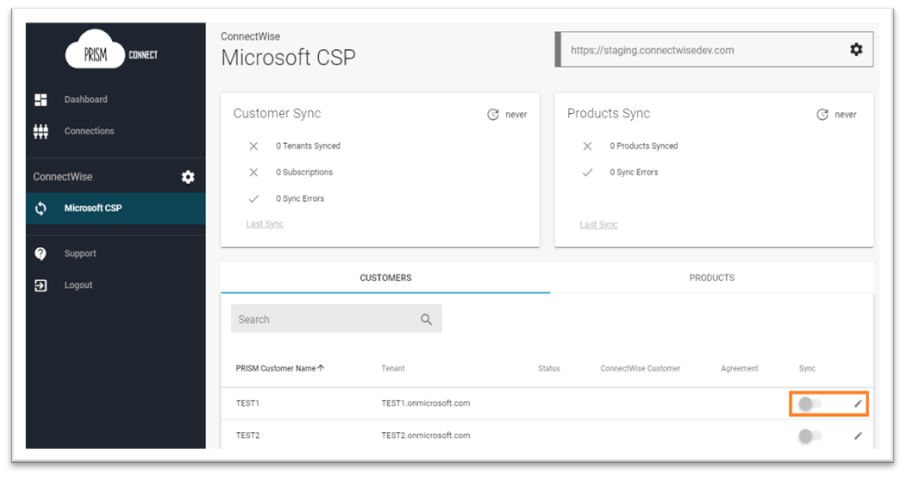Screen dimensions: 905x477
Task: Click the X icon beside Tenants Synced
Action: tap(253, 146)
